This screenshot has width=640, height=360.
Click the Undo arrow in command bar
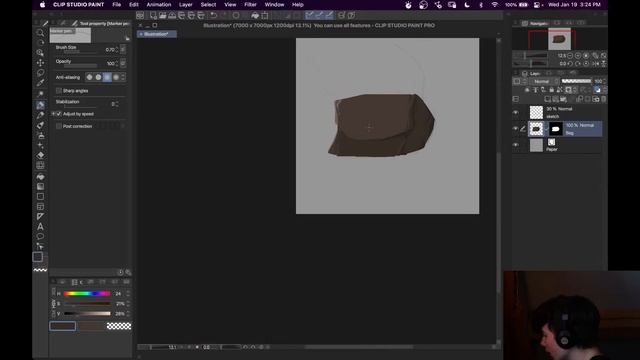pyautogui.click(x=213, y=16)
